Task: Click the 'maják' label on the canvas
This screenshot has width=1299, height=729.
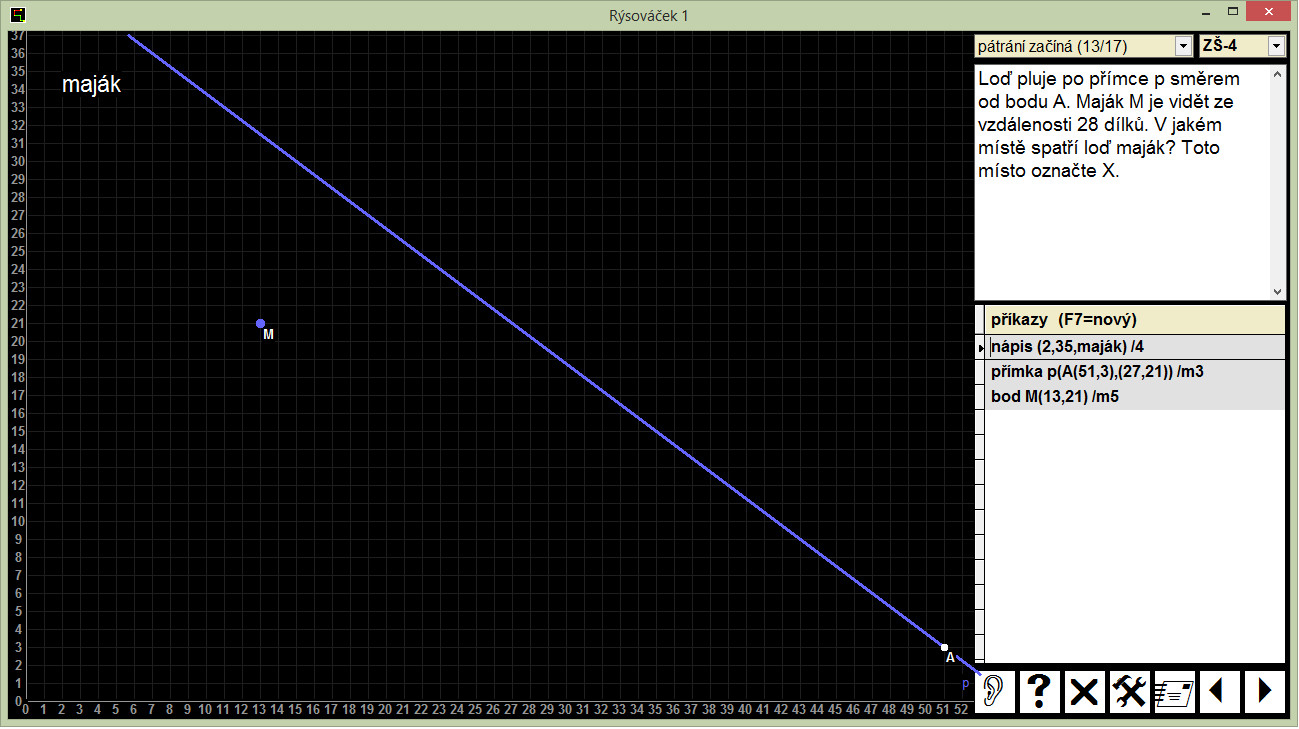Action: click(x=91, y=85)
